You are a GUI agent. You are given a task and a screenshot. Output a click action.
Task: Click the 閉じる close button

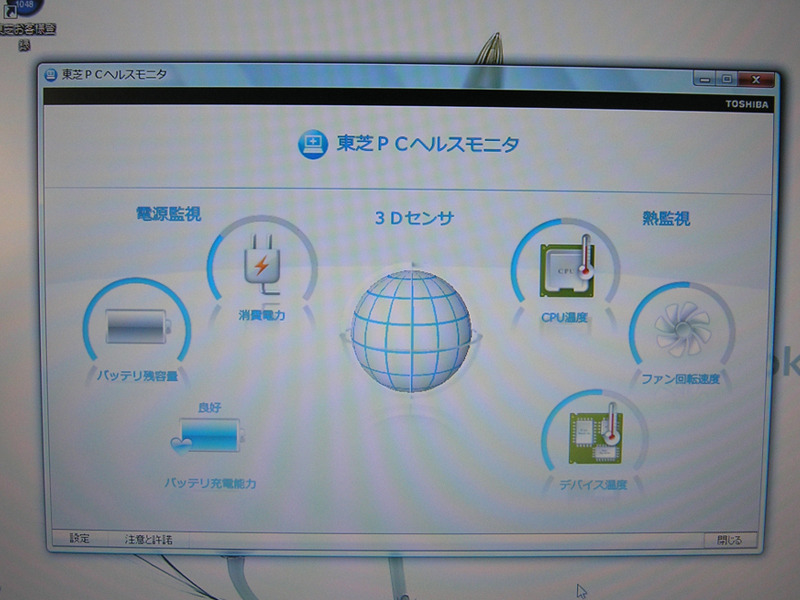[730, 540]
